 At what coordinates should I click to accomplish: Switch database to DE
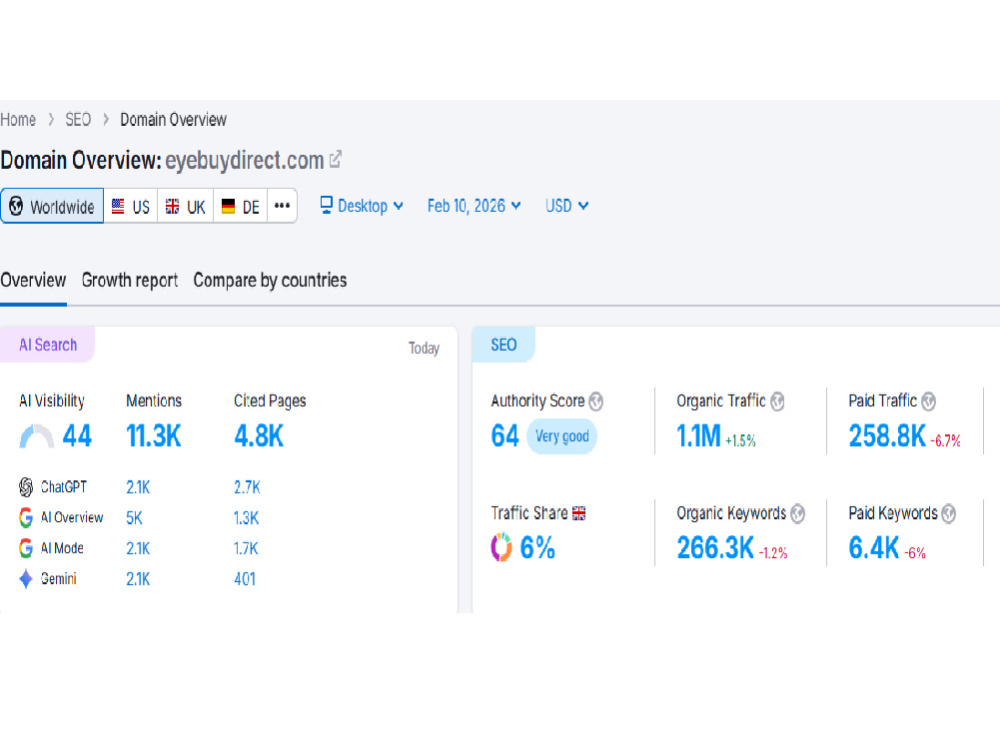point(240,206)
